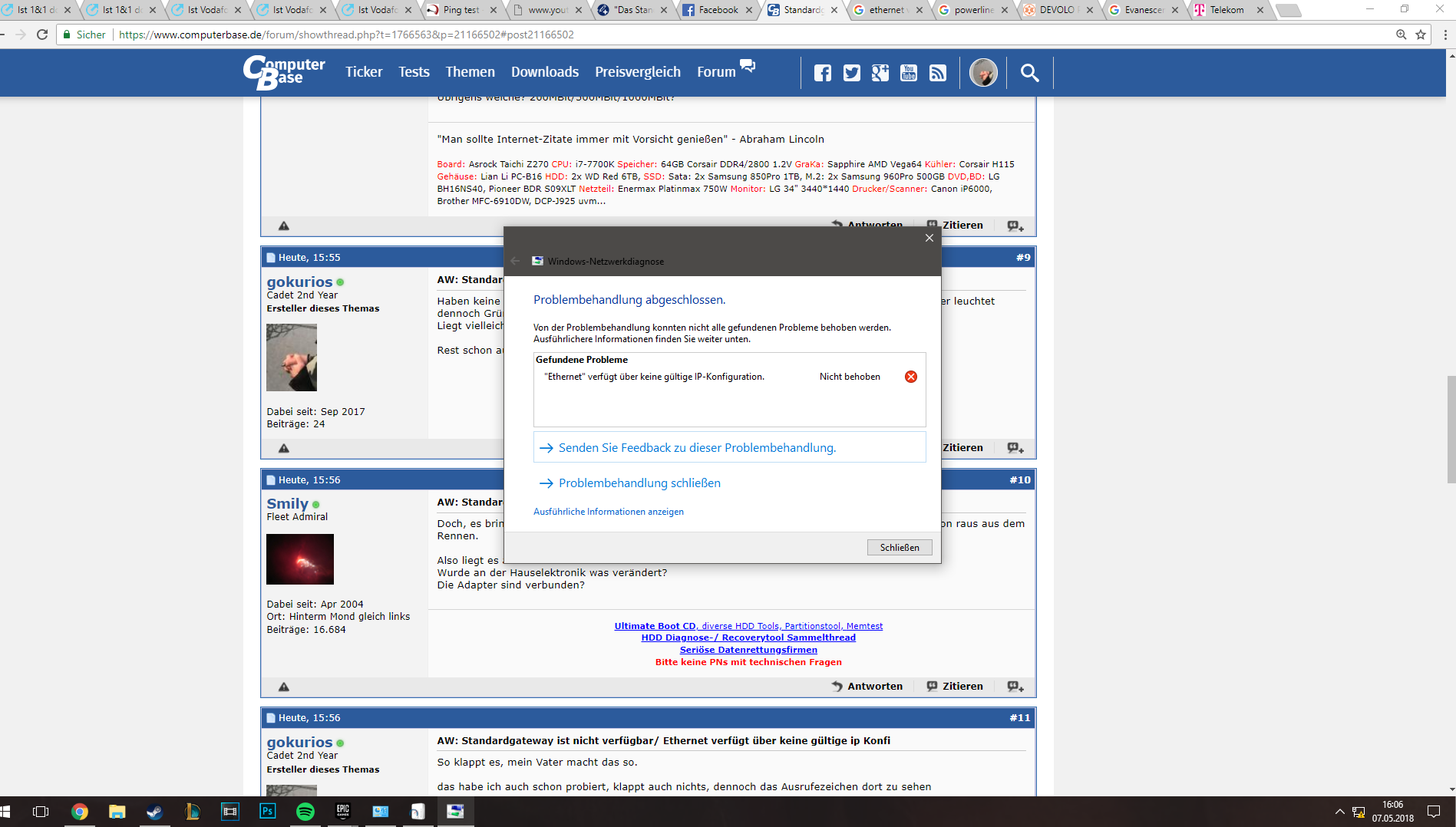Click the page vertical scrollbar thumb

point(1451,430)
